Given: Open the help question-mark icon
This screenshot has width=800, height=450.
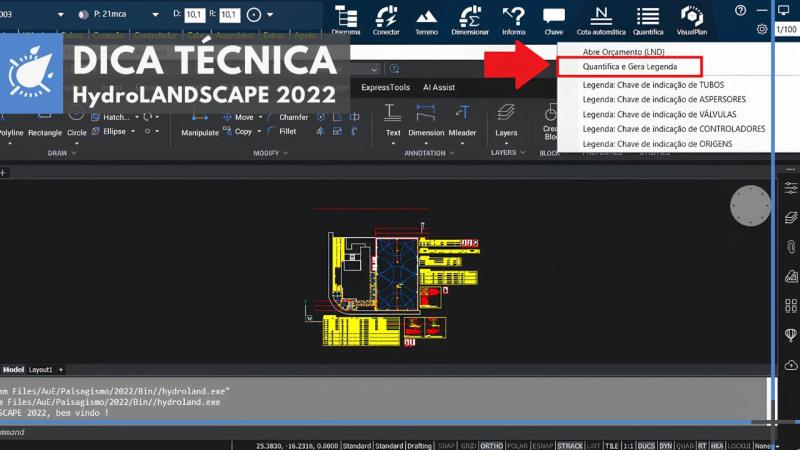Looking at the screenshot, I should coord(740,10).
